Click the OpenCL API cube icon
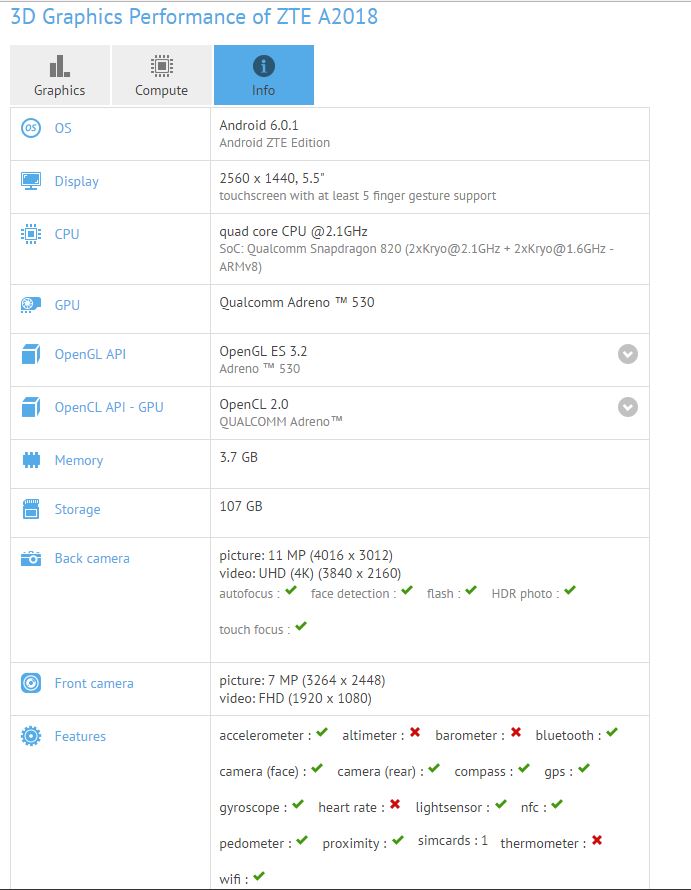This screenshot has height=890, width=691. point(31,407)
